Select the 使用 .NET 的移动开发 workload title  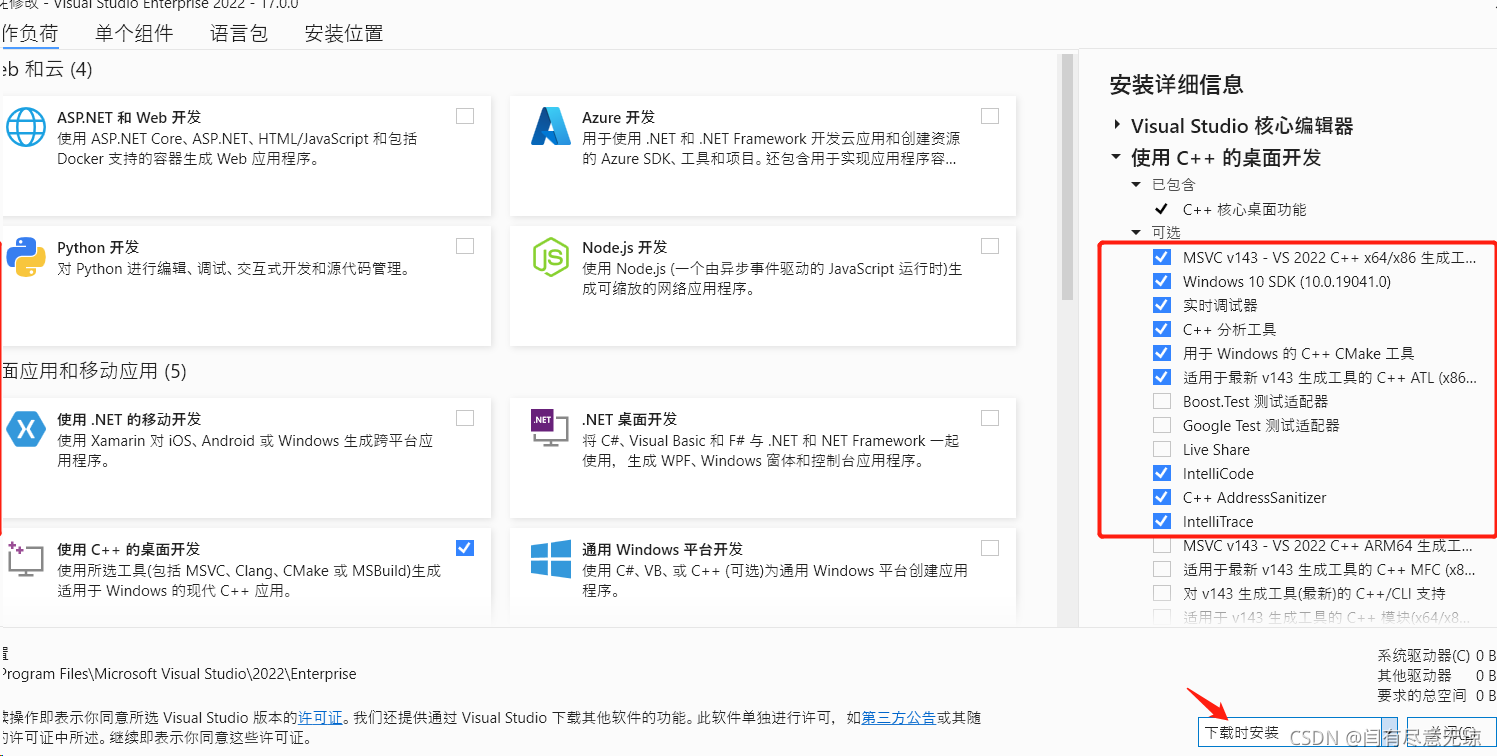(x=129, y=419)
